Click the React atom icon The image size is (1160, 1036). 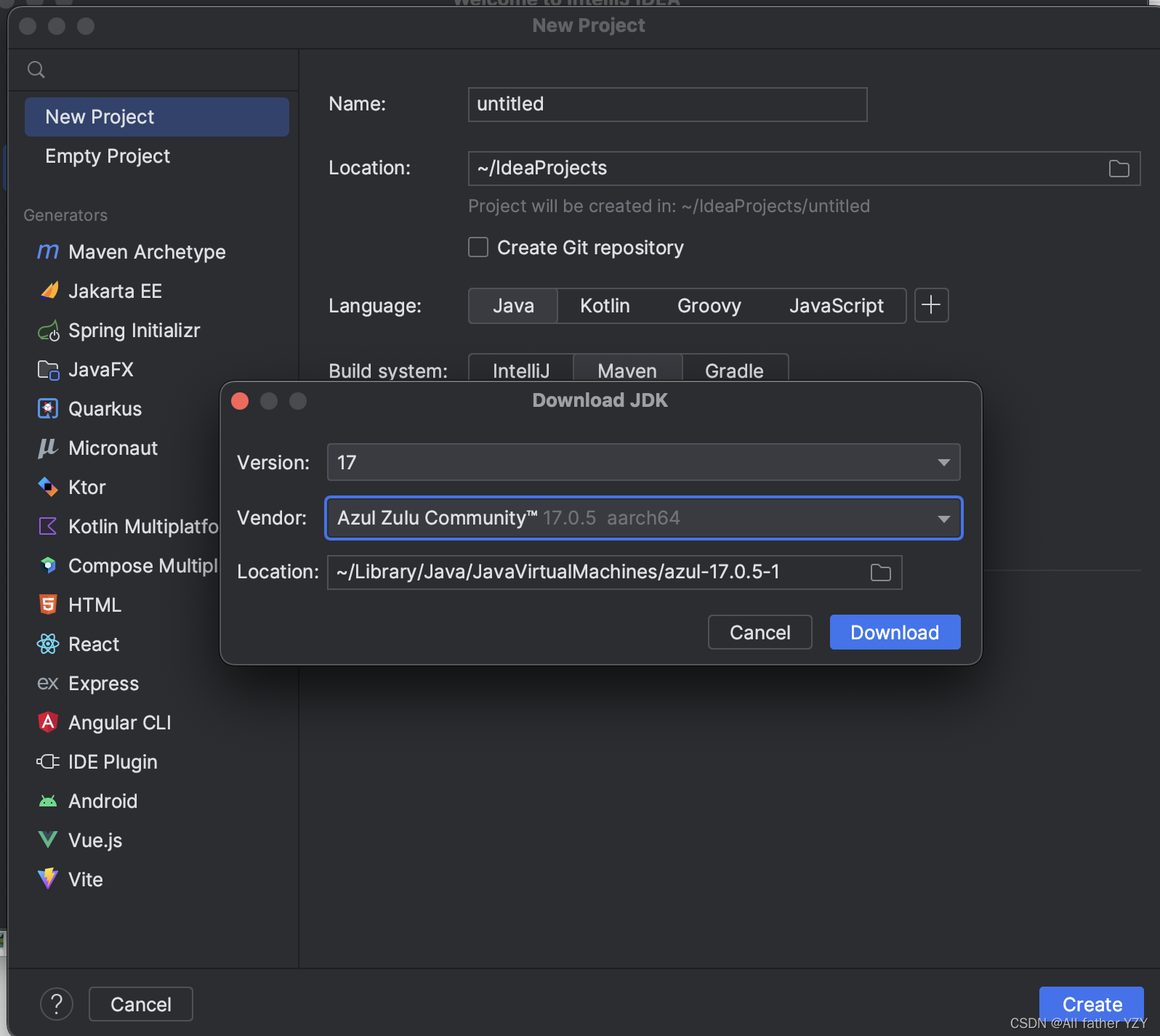(48, 644)
